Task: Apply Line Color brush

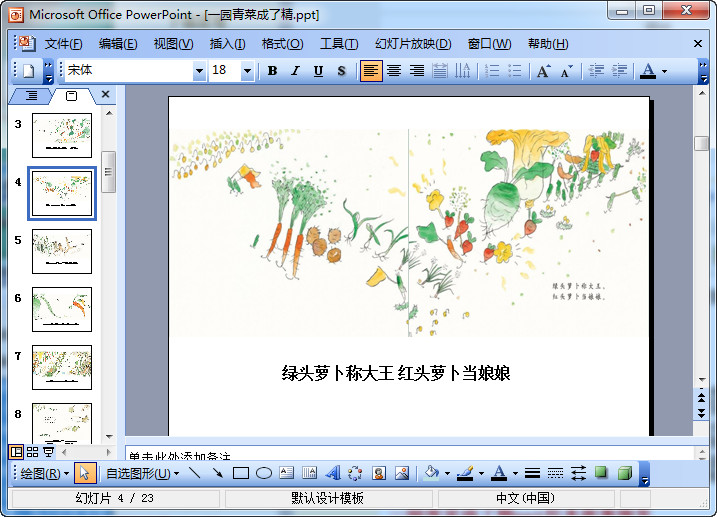Action: tap(466, 473)
